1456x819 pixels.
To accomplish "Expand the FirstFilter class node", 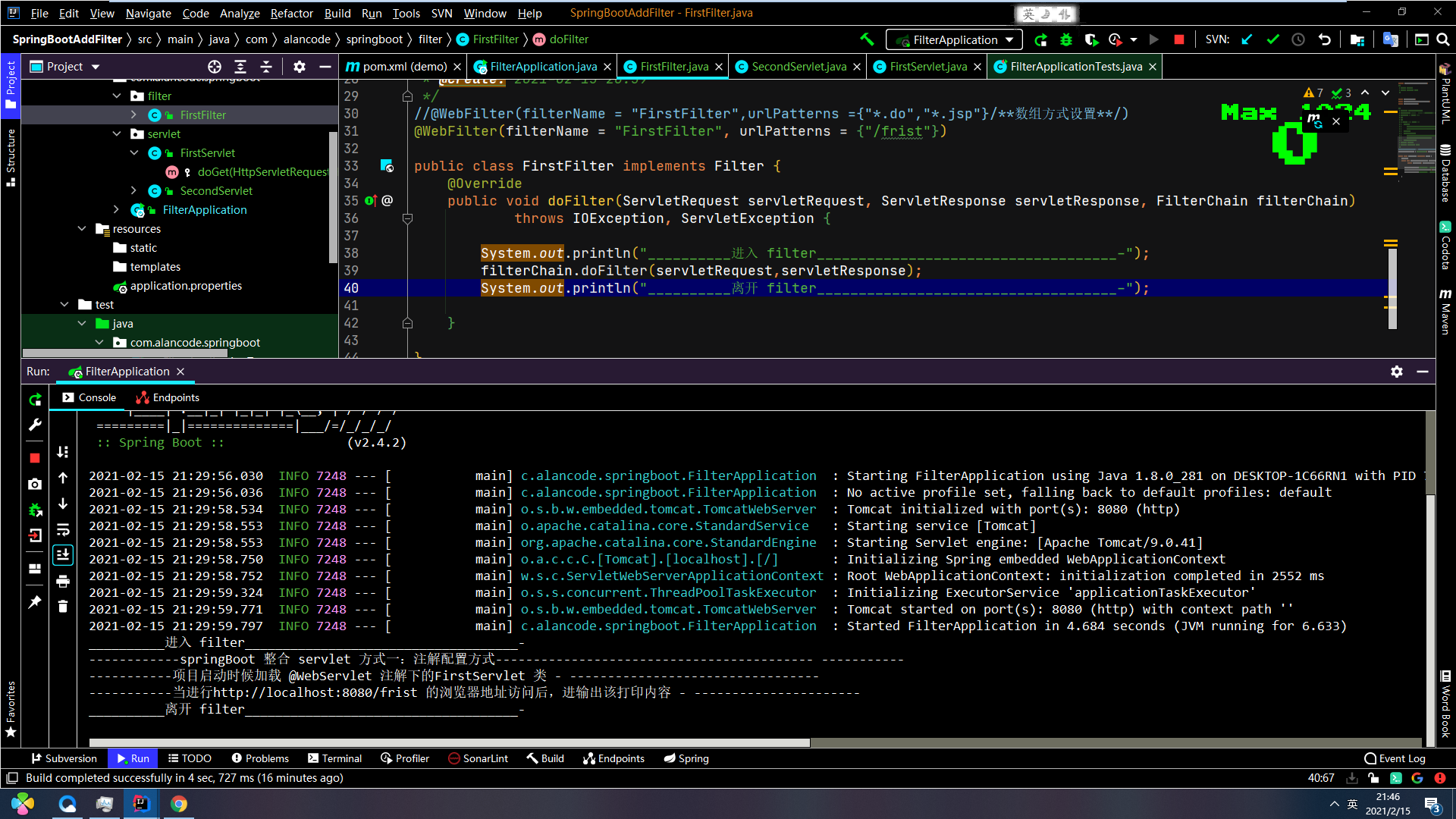I will (134, 115).
